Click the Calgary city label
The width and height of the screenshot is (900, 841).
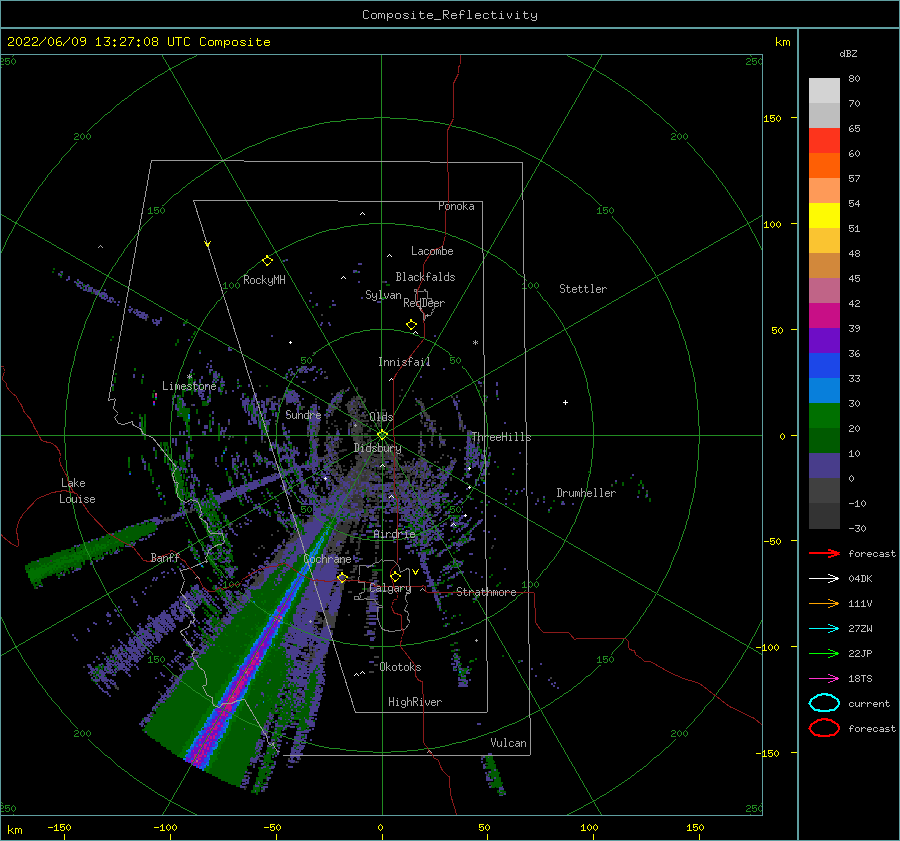[390, 588]
